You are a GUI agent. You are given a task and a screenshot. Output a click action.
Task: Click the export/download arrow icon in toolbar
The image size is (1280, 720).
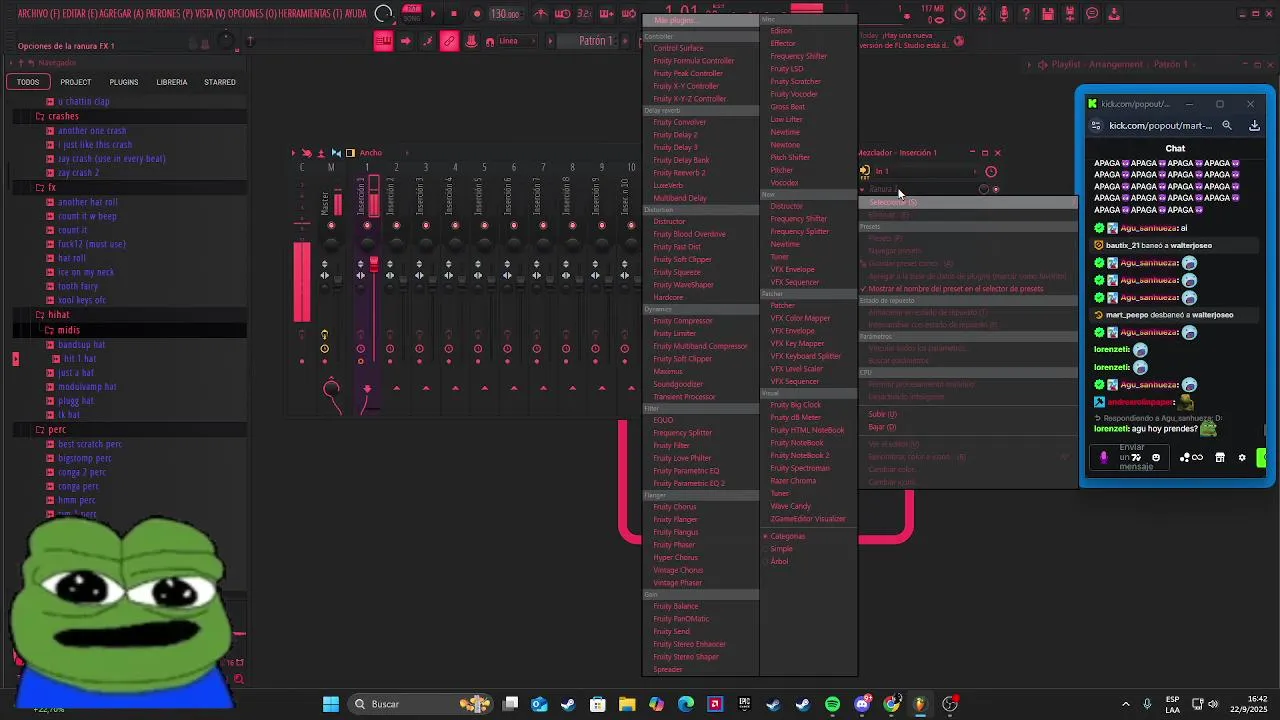pyautogui.click(x=1114, y=14)
